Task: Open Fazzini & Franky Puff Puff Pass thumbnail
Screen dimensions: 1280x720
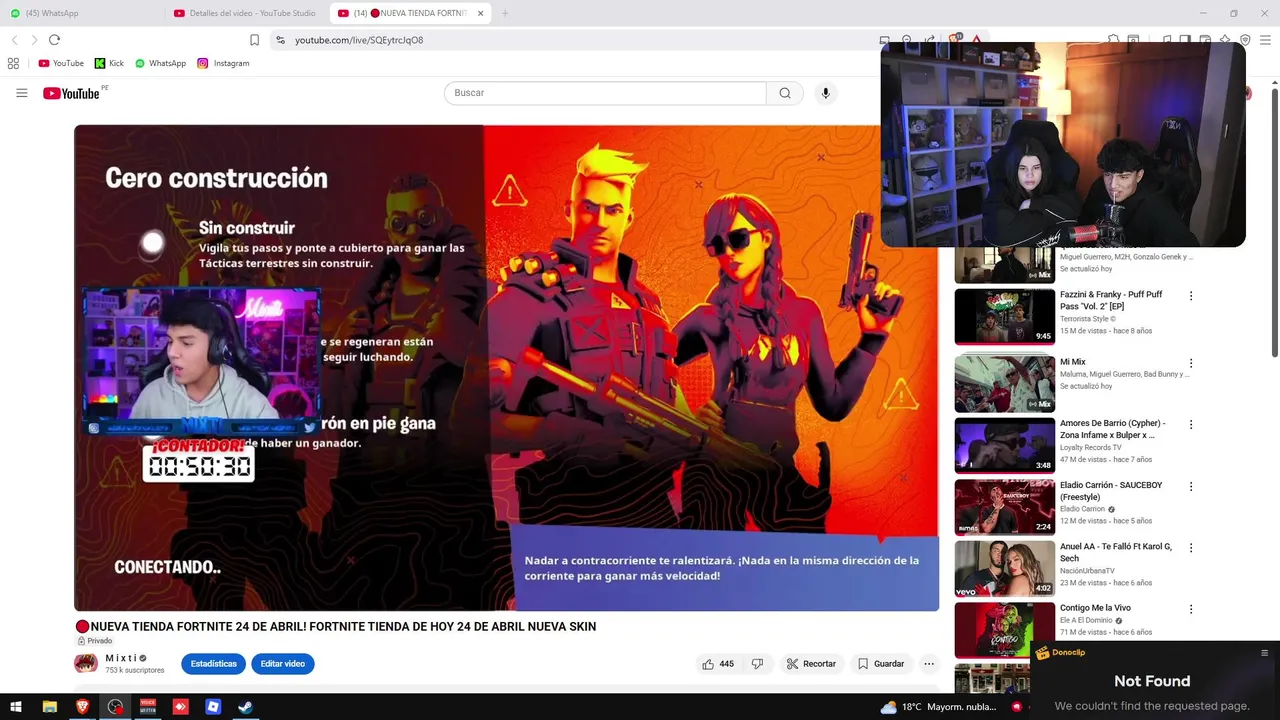Action: (x=1004, y=317)
